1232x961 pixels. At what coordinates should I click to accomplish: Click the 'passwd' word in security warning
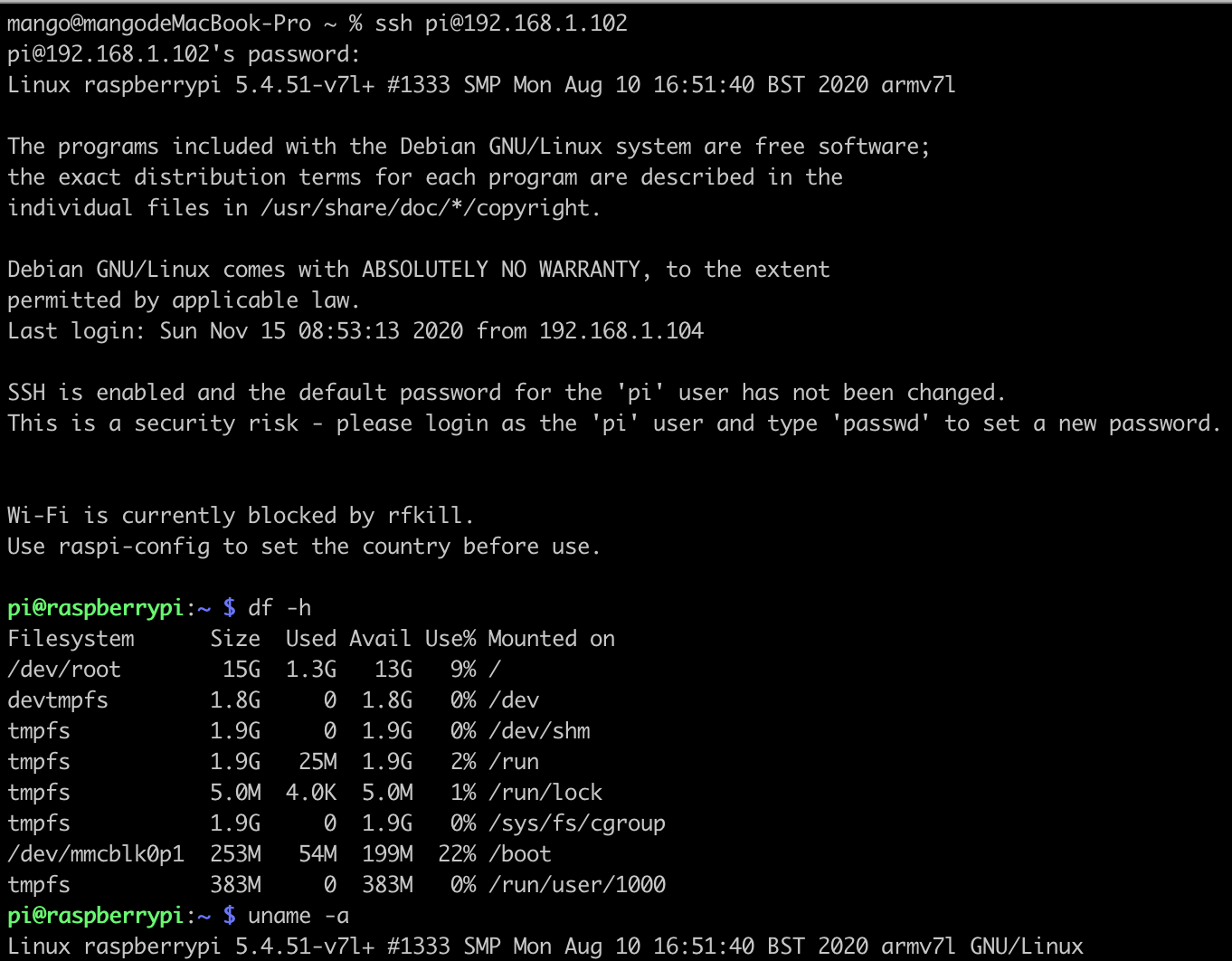coord(881,423)
